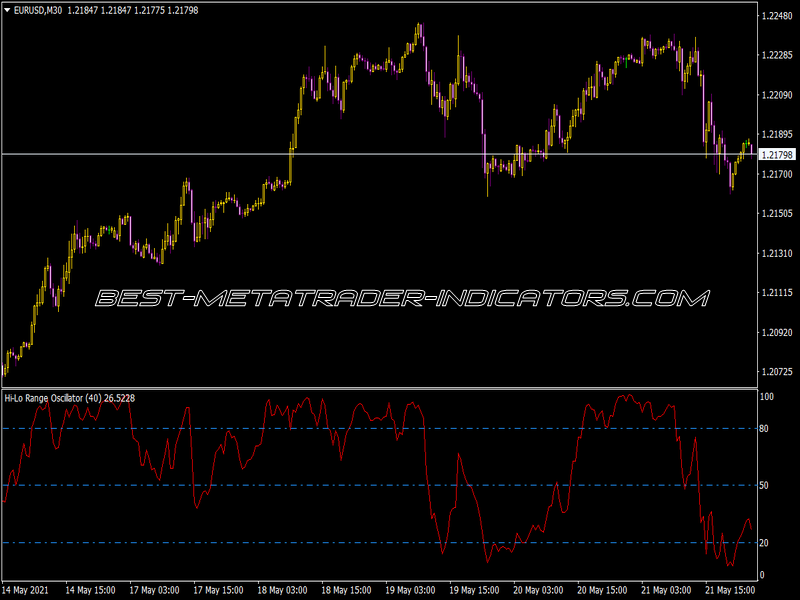Screen dimensions: 800x600
Task: Click the price scale value 1.21115
Action: tap(777, 292)
